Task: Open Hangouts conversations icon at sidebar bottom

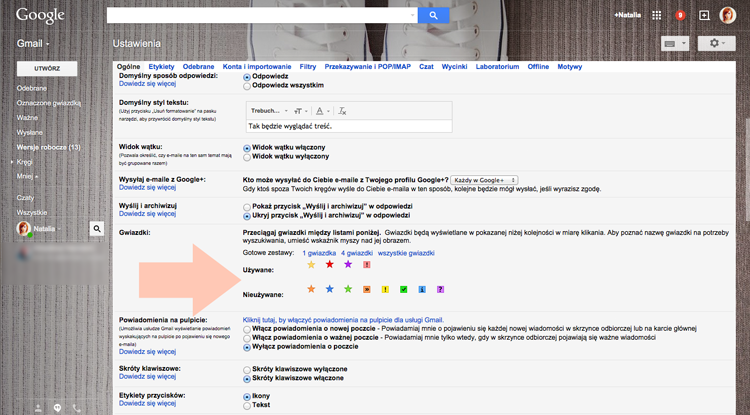Action: click(x=57, y=408)
